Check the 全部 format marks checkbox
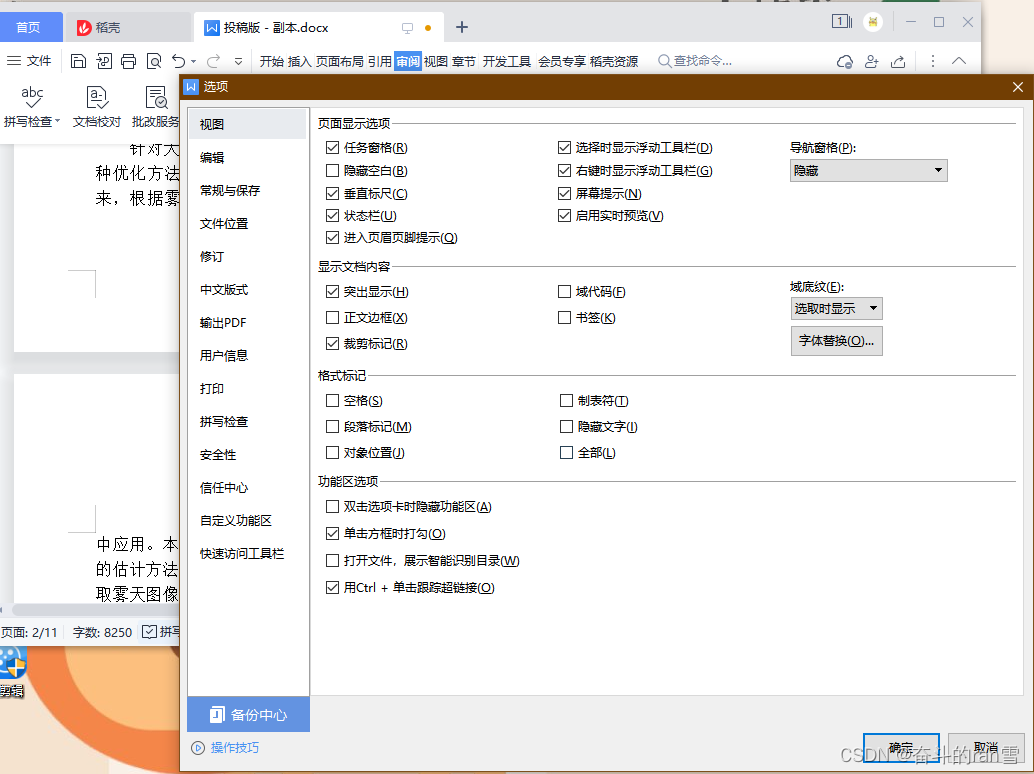The width and height of the screenshot is (1034, 774). [566, 453]
